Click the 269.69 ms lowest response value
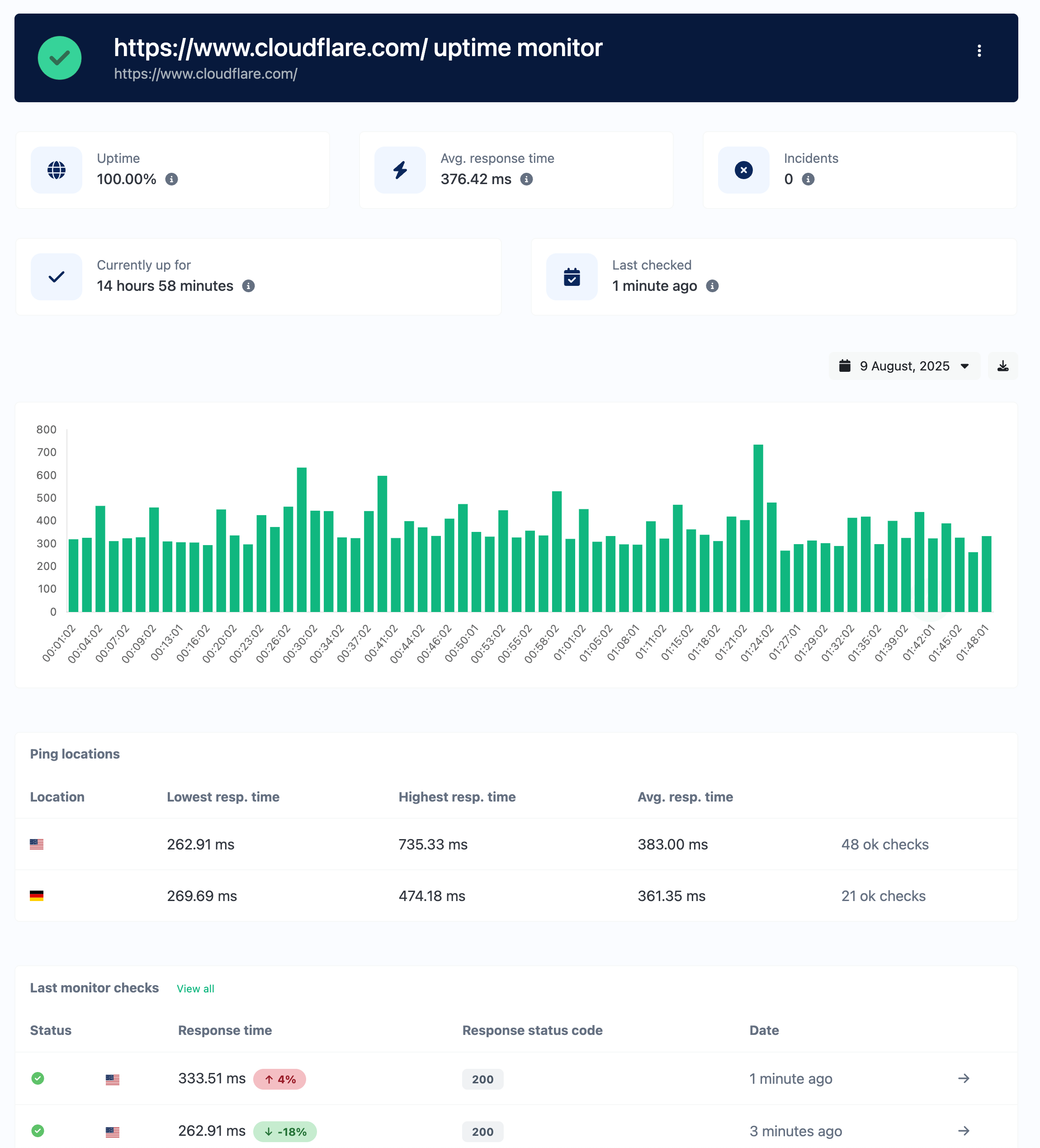1040x1148 pixels. tap(202, 896)
